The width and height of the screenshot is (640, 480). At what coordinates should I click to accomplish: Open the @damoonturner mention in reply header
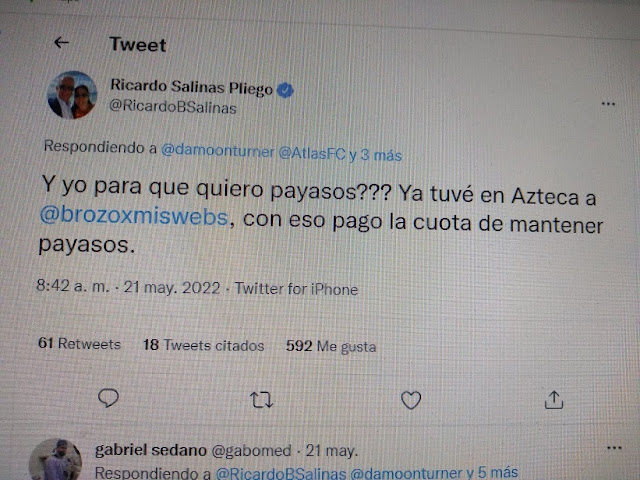click(218, 151)
